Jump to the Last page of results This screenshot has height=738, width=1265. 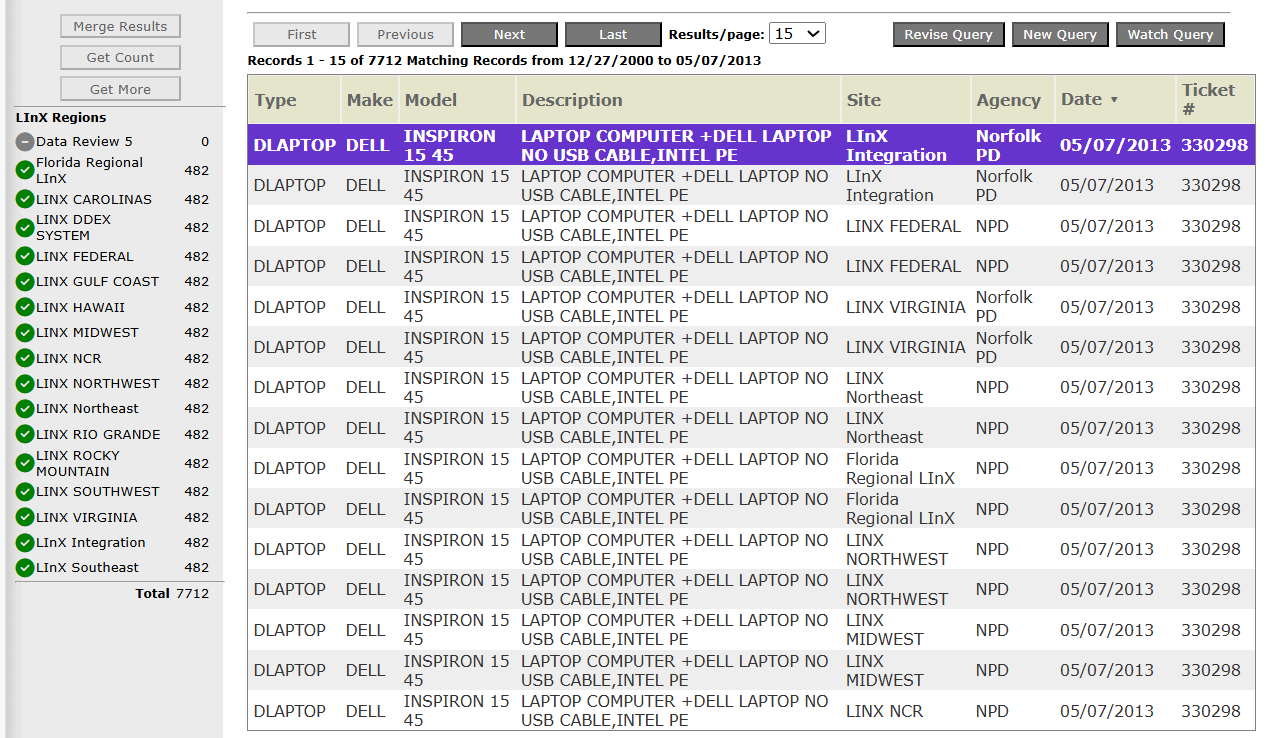(613, 34)
